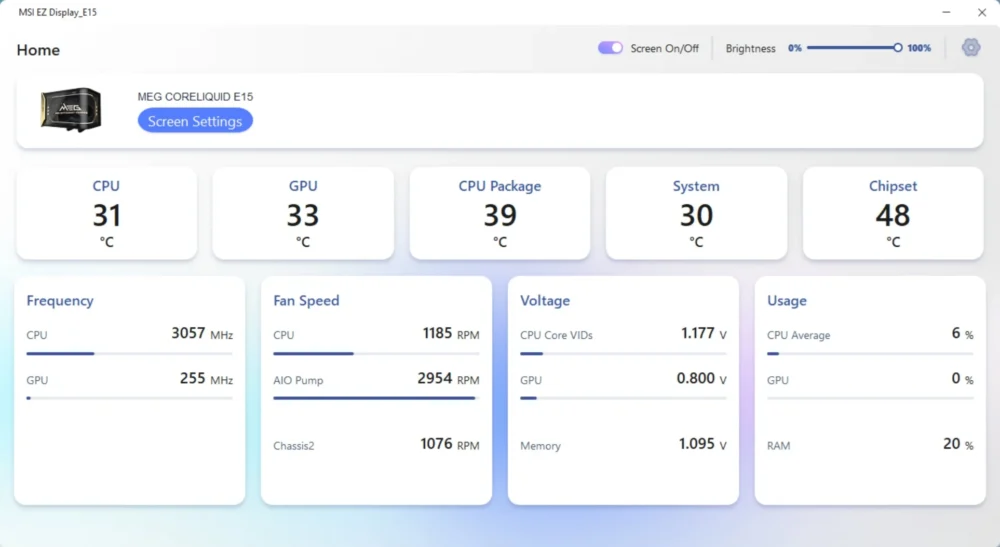Viewport: 1000px width, 547px height.
Task: Click the 3057 MHz CPU frequency value
Action: [x=202, y=333]
